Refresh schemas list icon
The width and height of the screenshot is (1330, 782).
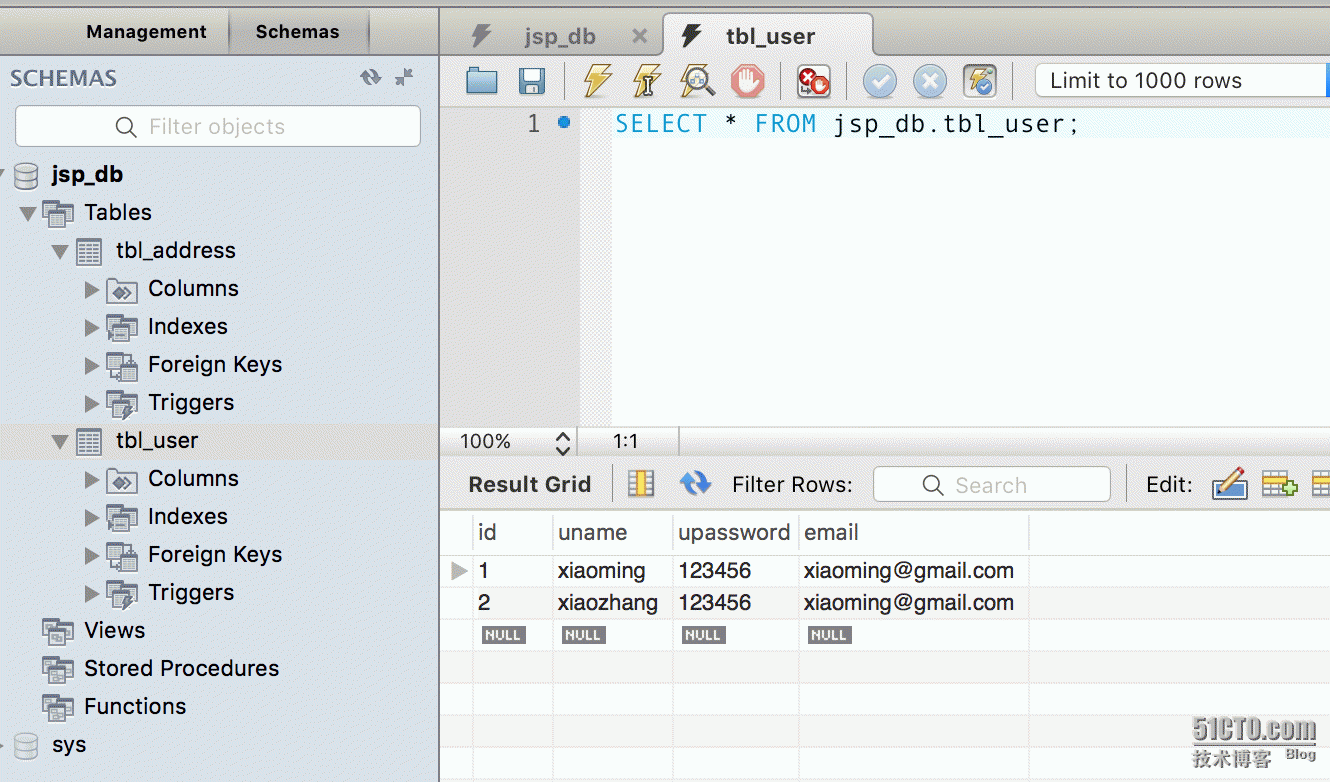pos(371,77)
